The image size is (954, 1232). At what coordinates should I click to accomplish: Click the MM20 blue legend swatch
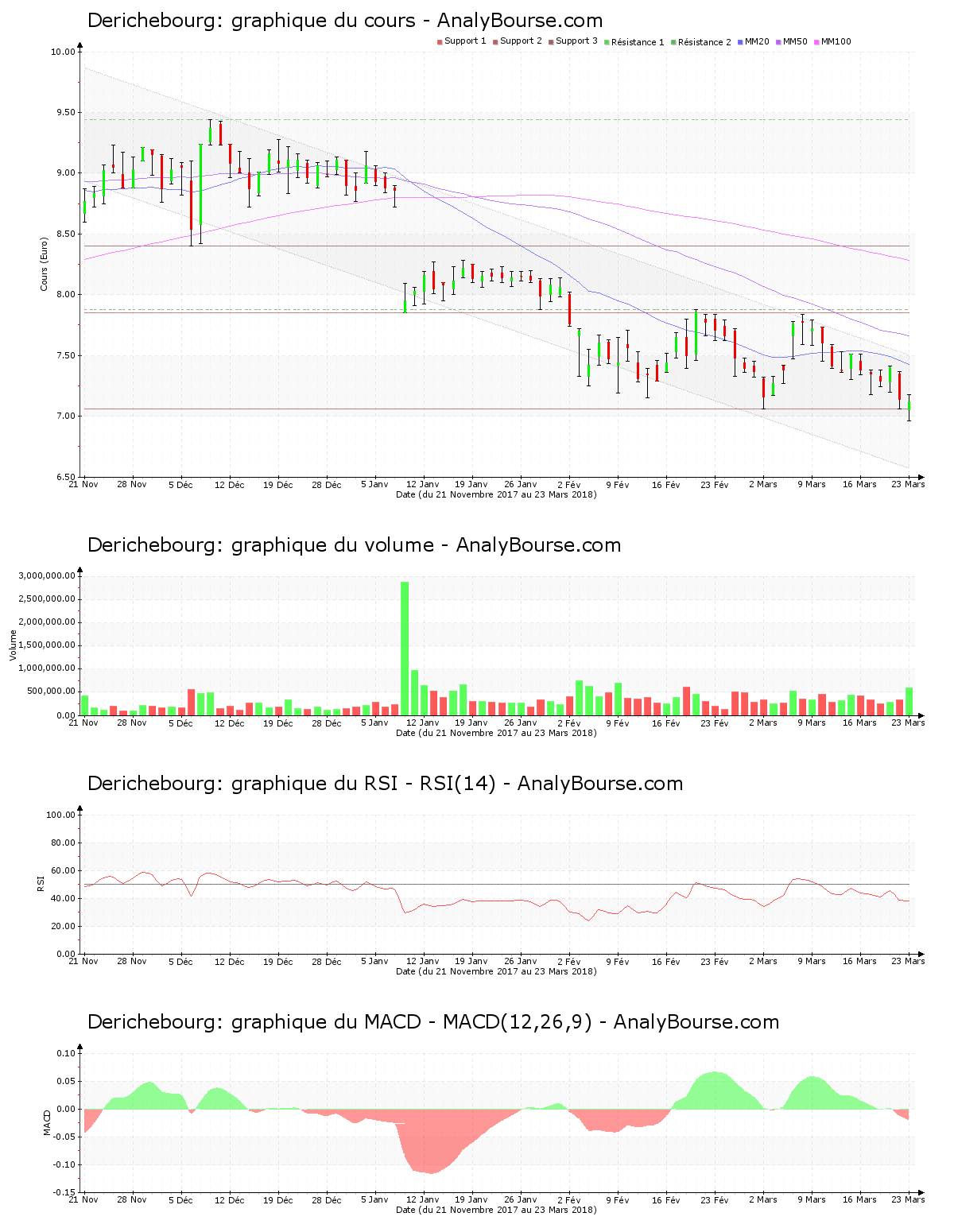pyautogui.click(x=740, y=42)
